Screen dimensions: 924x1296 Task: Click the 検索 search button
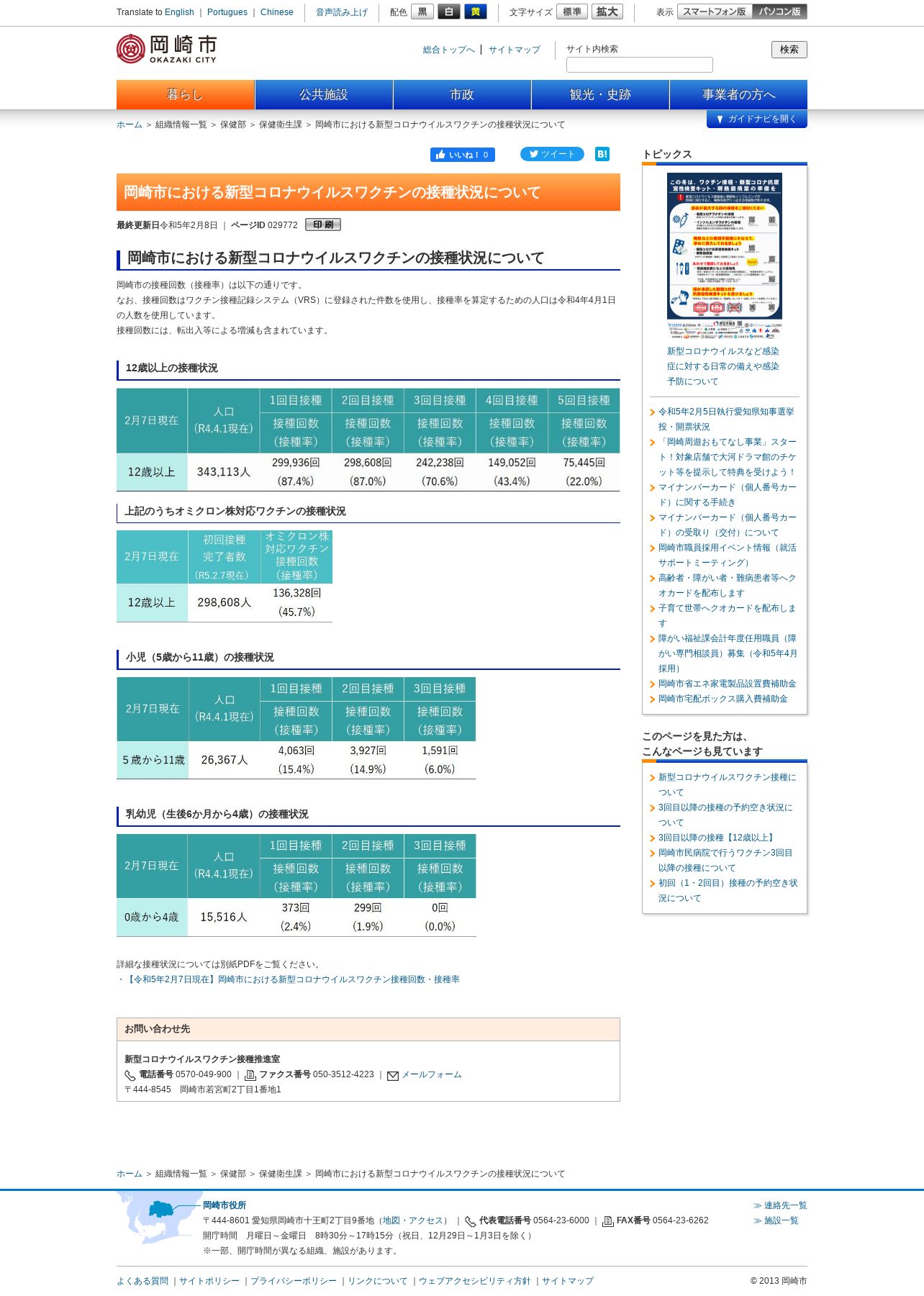pos(789,49)
